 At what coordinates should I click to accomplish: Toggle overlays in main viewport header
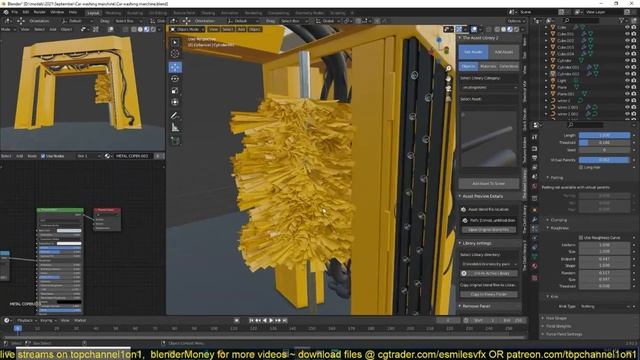(x=474, y=29)
